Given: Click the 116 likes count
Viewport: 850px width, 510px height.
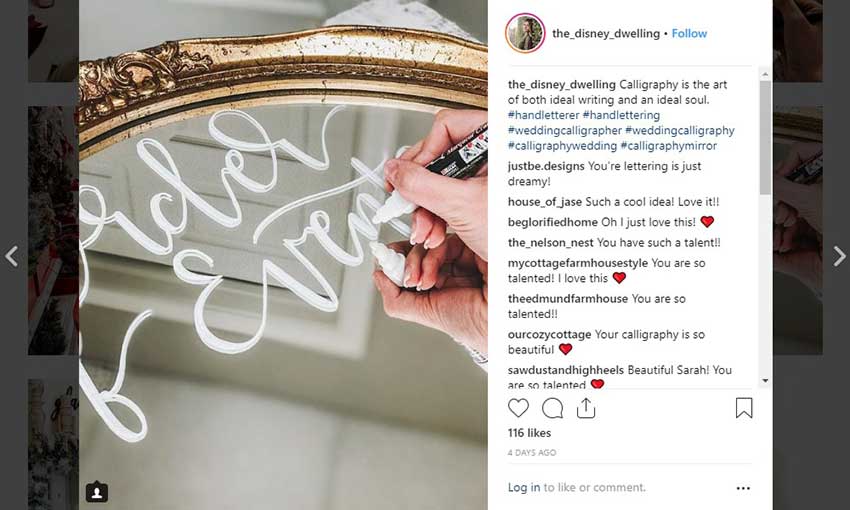Looking at the screenshot, I should point(529,432).
